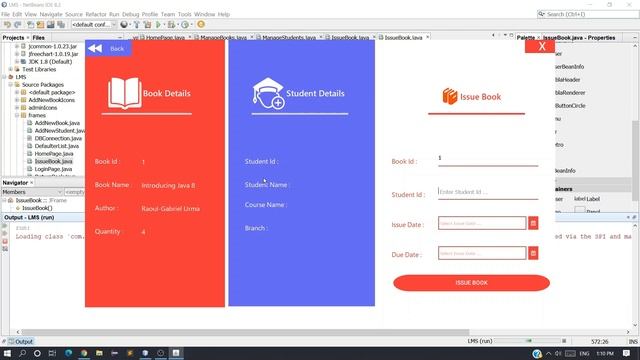Open the Due Date calendar picker icon
The image size is (640, 360).
(533, 253)
